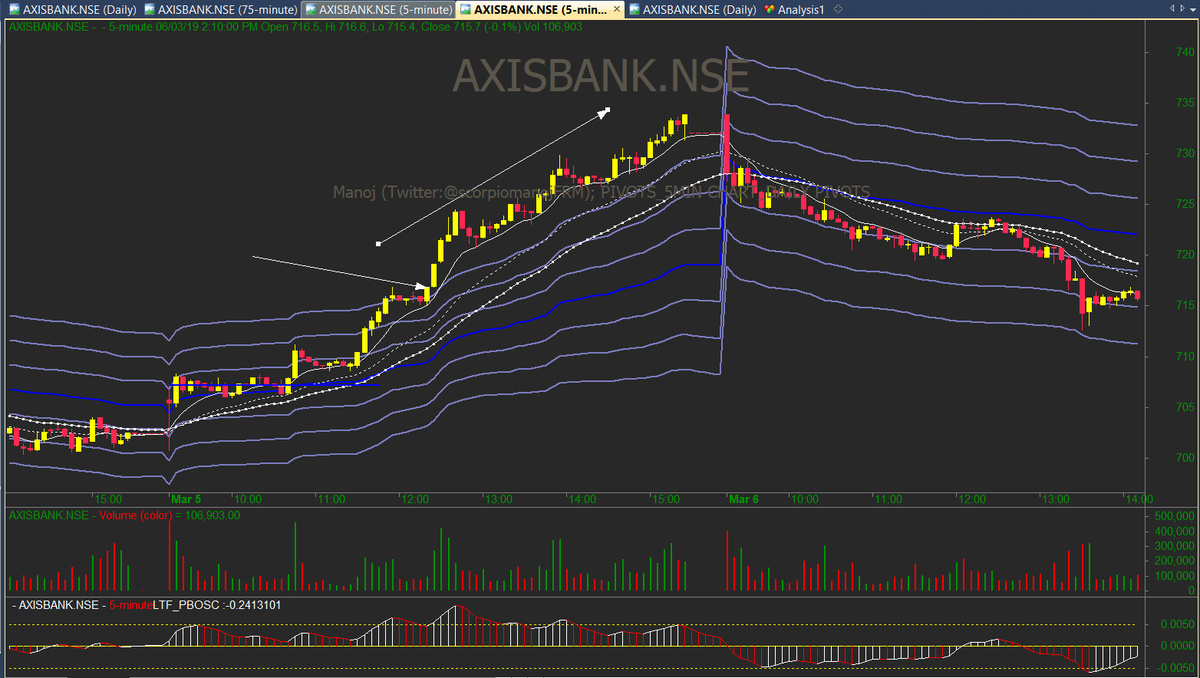Open the Daily tab next to Analysis1
This screenshot has width=1200, height=678.
[x=692, y=9]
